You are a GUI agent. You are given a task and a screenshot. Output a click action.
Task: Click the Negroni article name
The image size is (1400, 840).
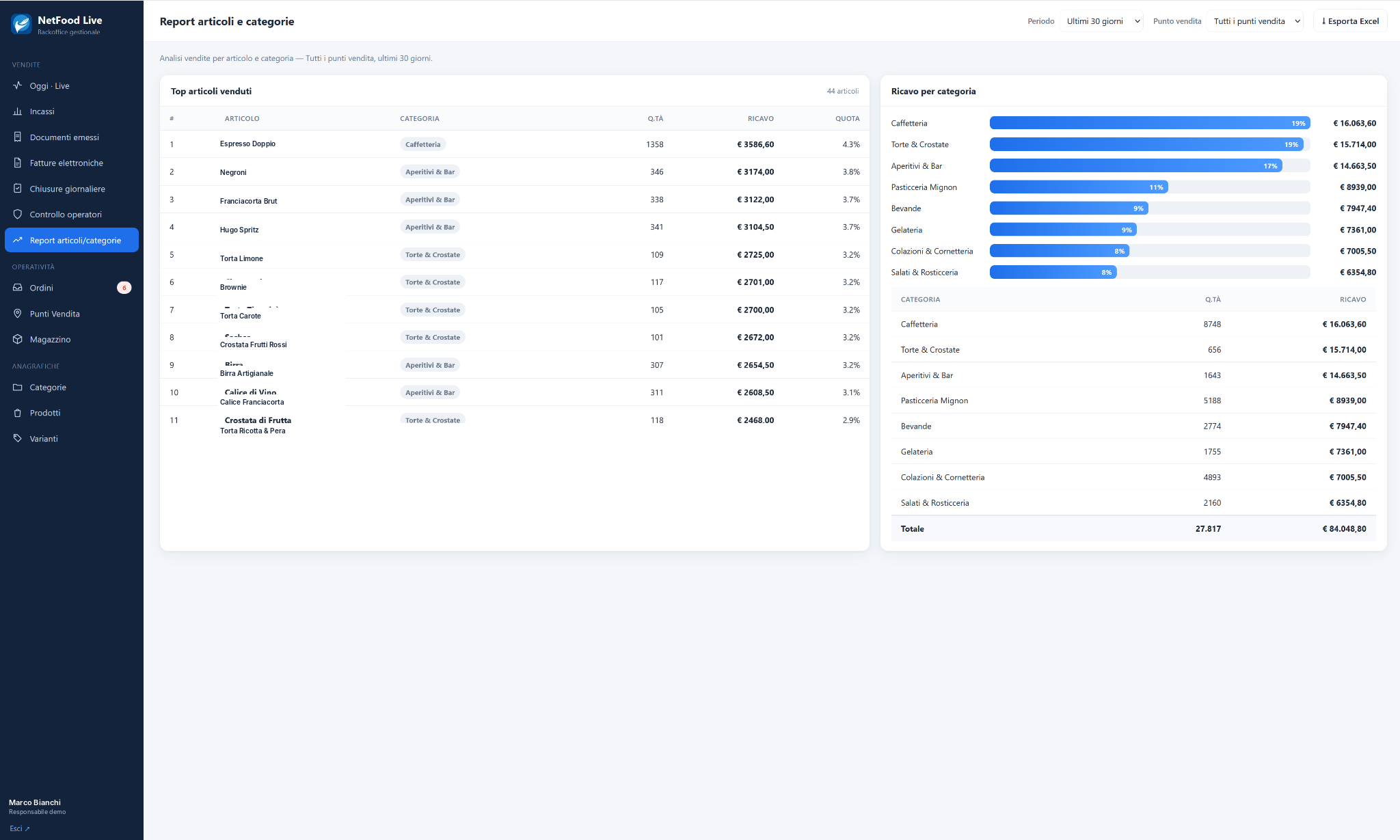(233, 172)
